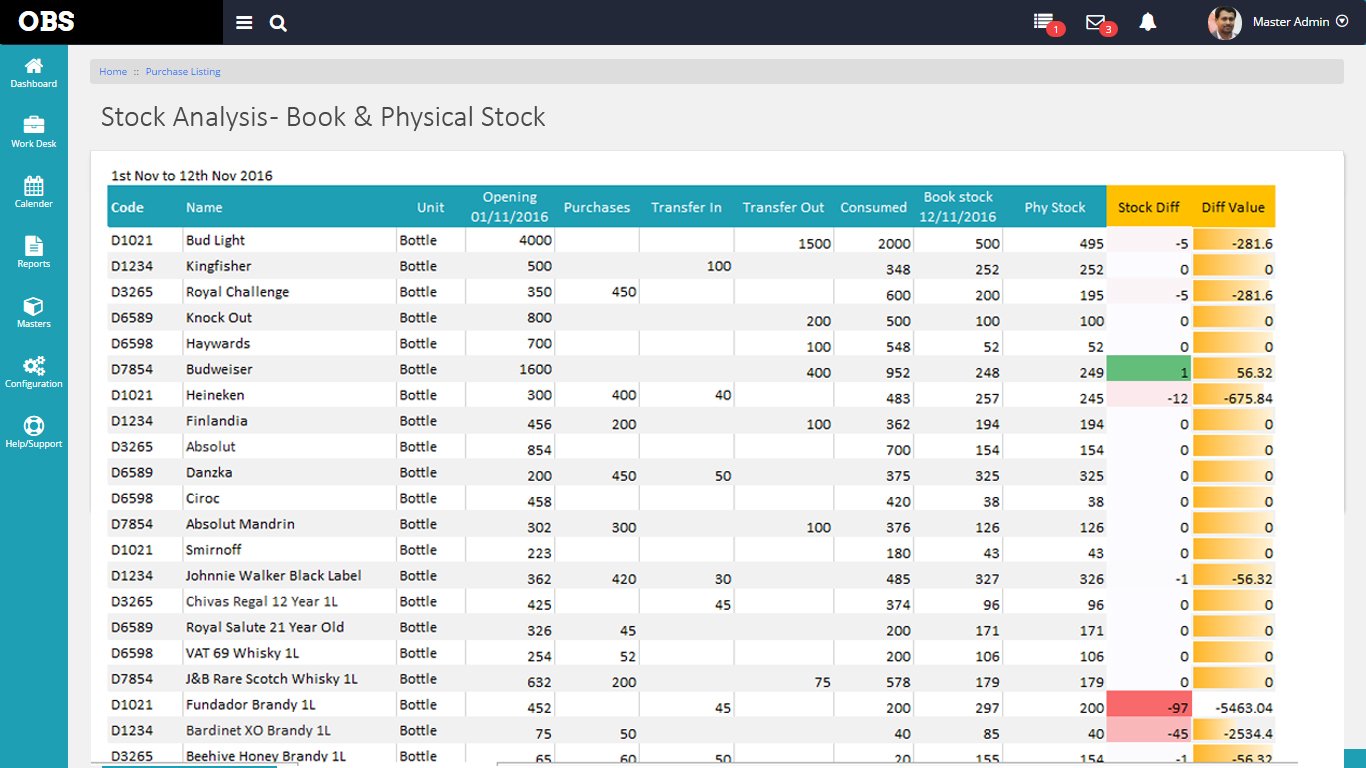Click the Home breadcrumb link
Image resolution: width=1366 pixels, height=768 pixels.
click(x=113, y=72)
